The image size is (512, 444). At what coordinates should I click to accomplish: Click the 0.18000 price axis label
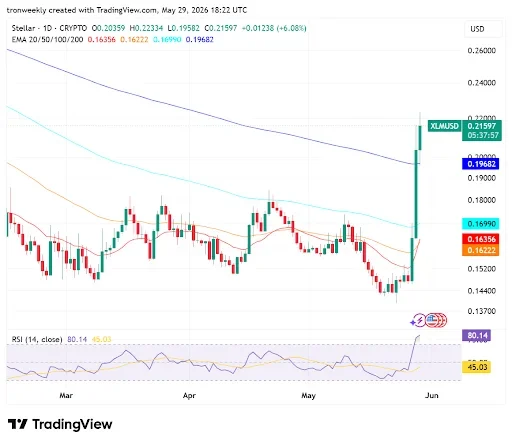[x=482, y=200]
